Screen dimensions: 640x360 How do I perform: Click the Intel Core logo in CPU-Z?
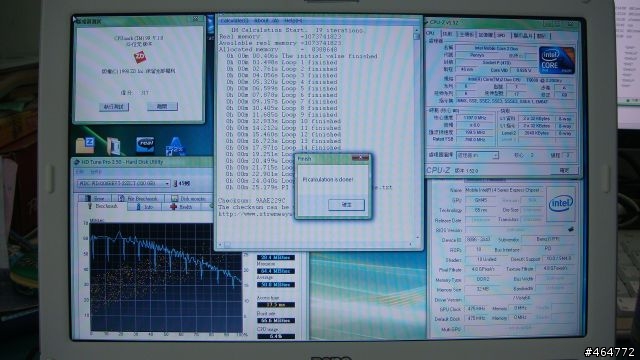[x=557, y=60]
